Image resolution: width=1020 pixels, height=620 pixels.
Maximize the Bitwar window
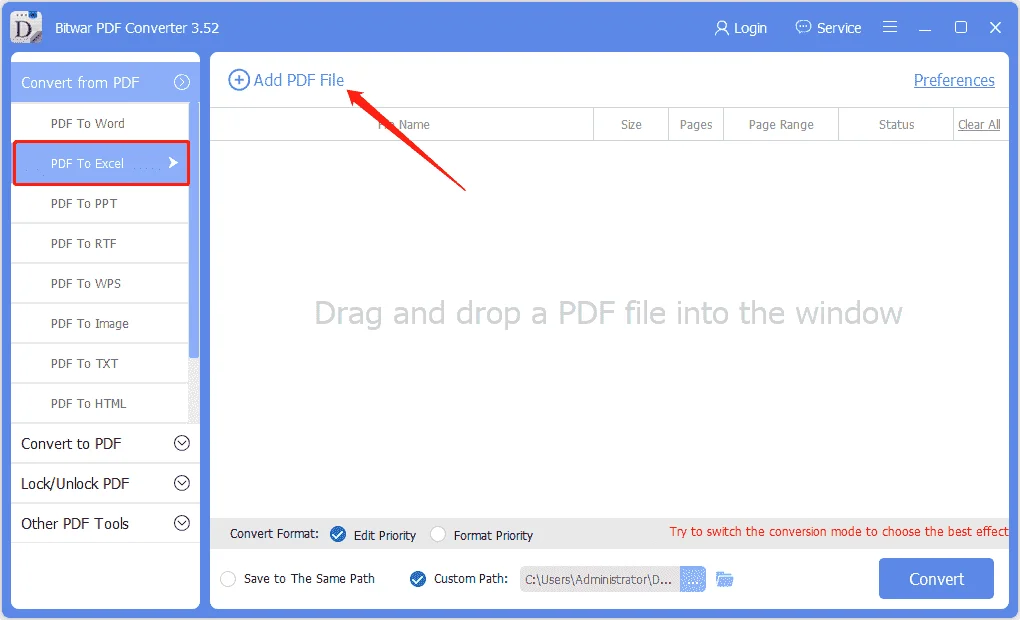(x=961, y=27)
